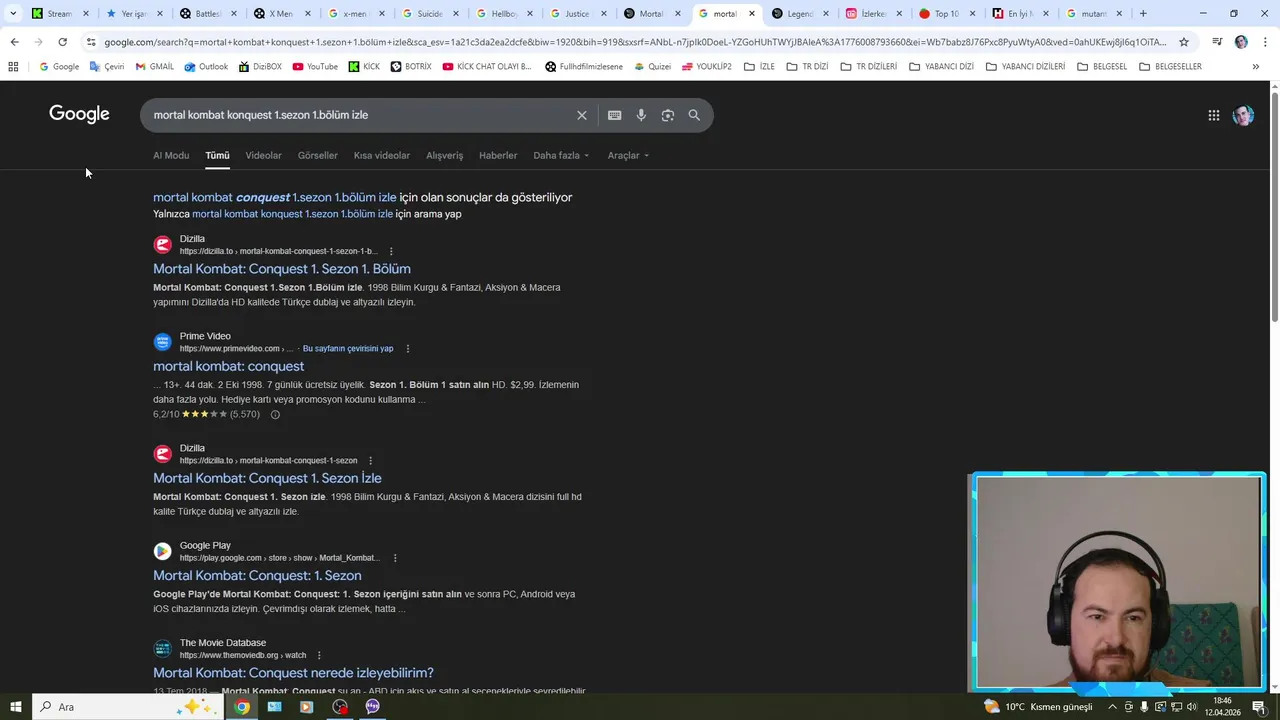Open the weather widget in the taskbar
Screen dimensions: 1280x720
click(1038, 706)
